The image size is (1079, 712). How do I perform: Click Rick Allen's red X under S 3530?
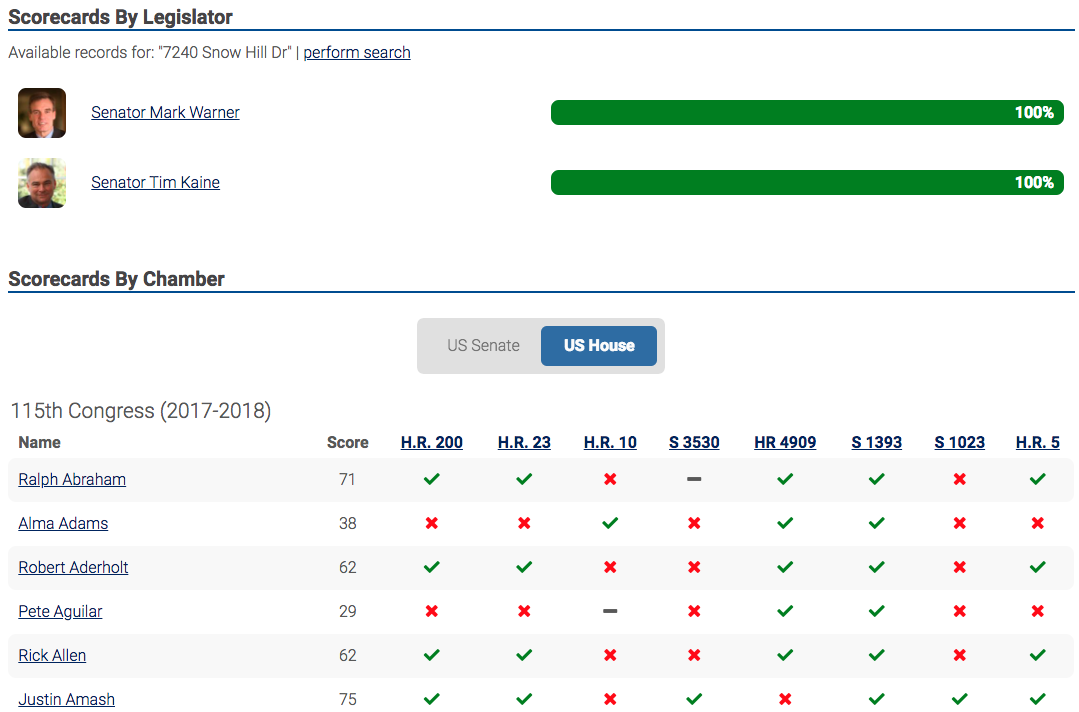click(x=694, y=655)
